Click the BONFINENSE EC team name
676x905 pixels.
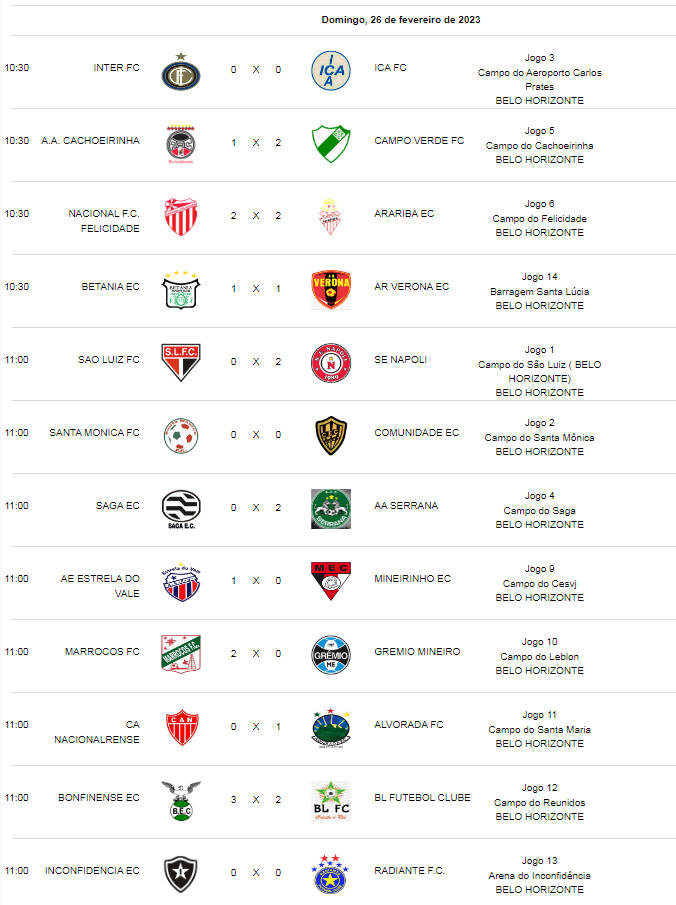[x=99, y=798]
